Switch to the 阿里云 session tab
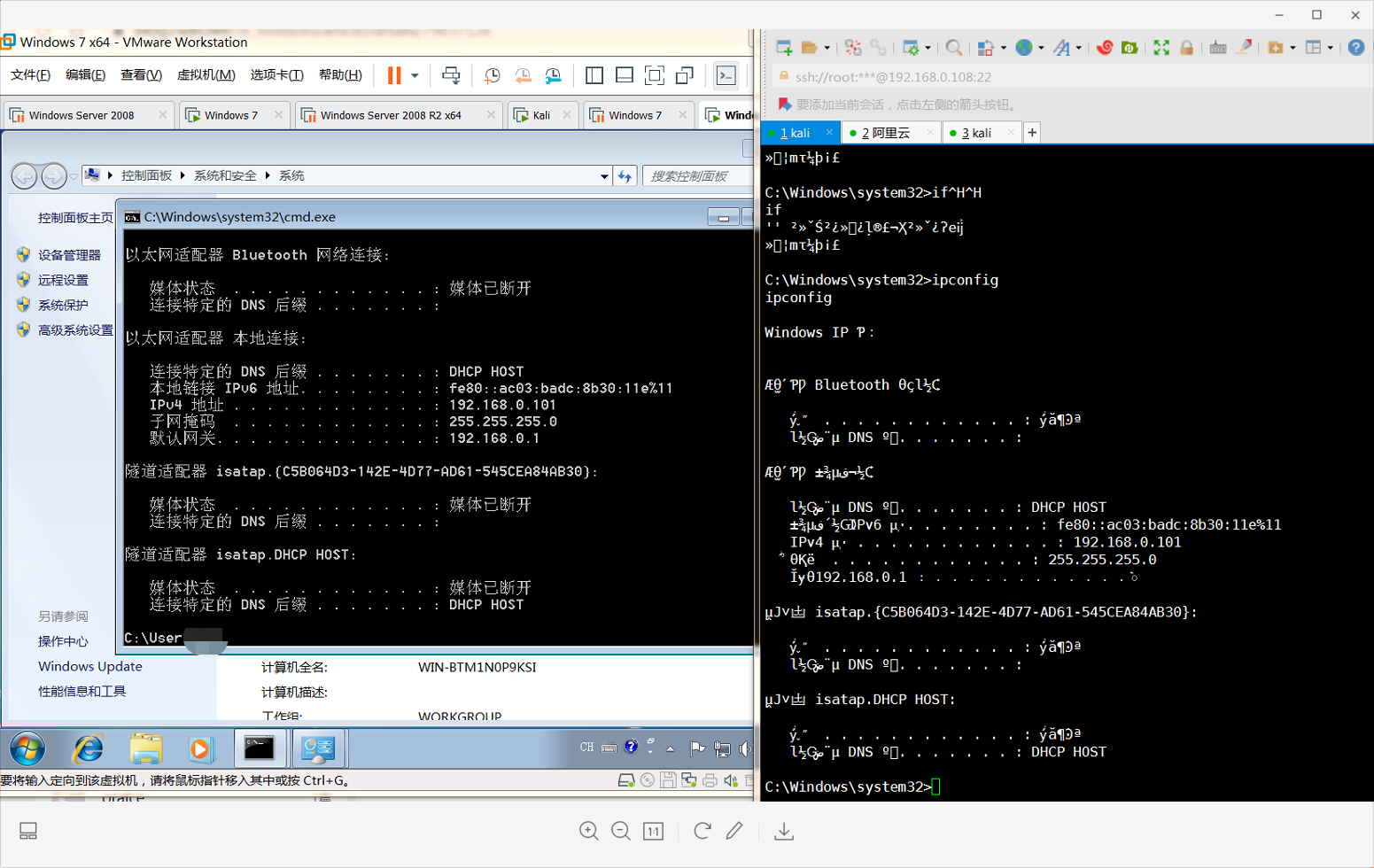 click(x=886, y=133)
